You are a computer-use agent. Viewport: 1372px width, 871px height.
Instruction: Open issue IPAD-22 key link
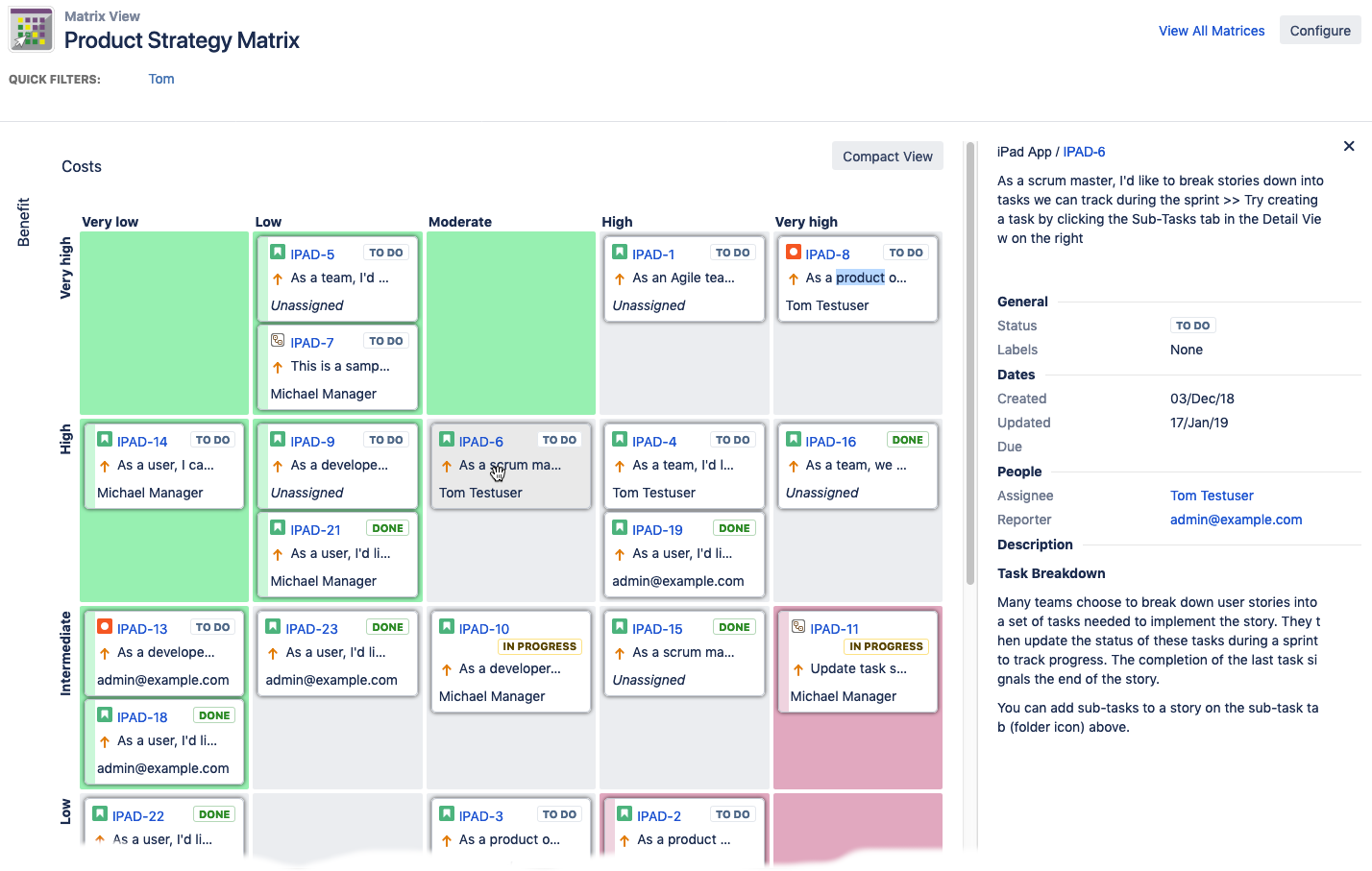point(138,816)
